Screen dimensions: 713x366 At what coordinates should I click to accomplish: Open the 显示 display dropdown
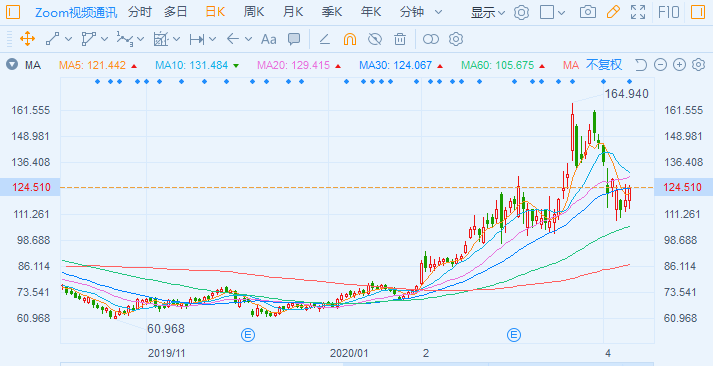[x=487, y=13]
